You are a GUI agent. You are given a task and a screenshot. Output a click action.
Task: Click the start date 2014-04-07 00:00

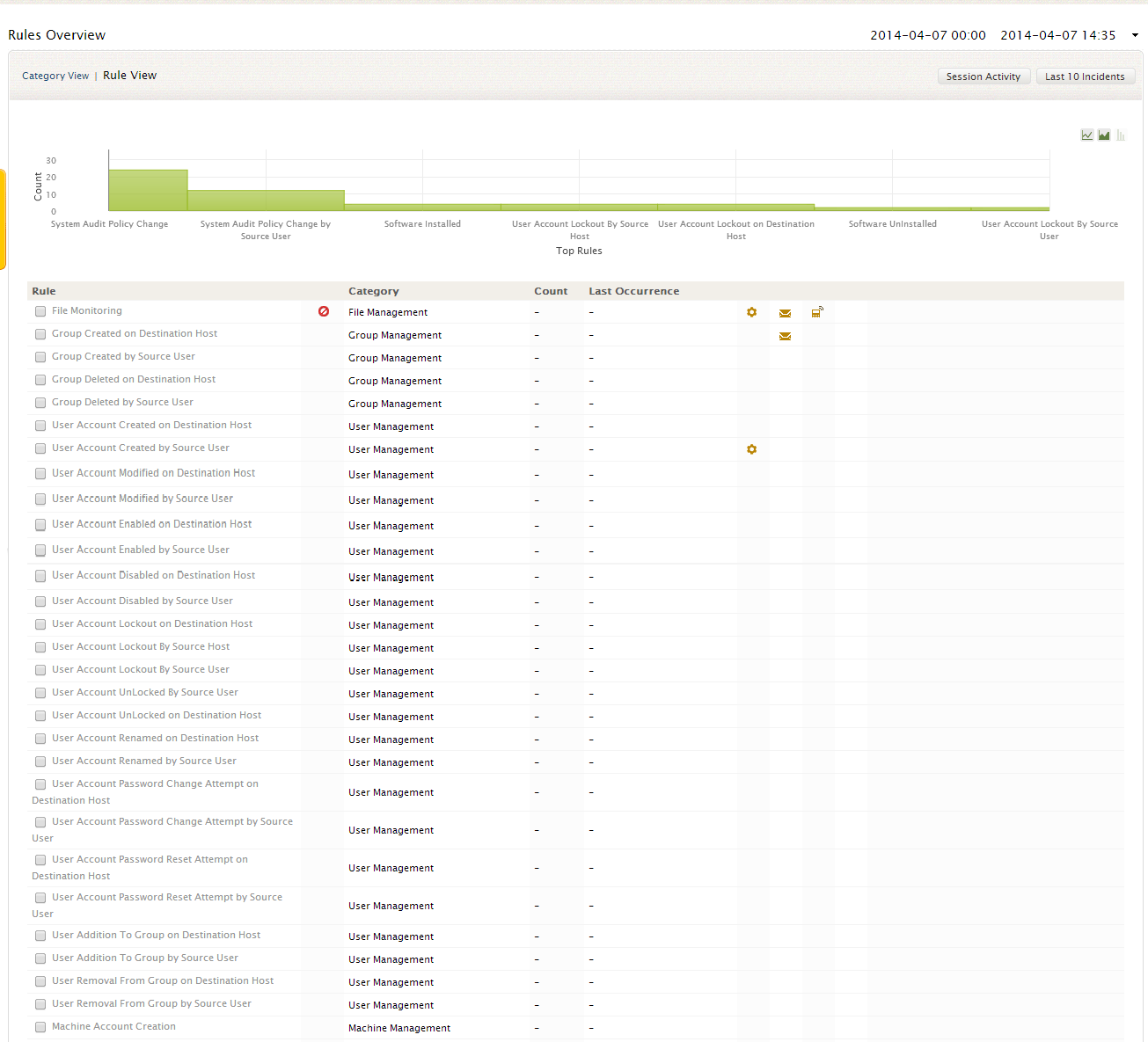(x=928, y=35)
